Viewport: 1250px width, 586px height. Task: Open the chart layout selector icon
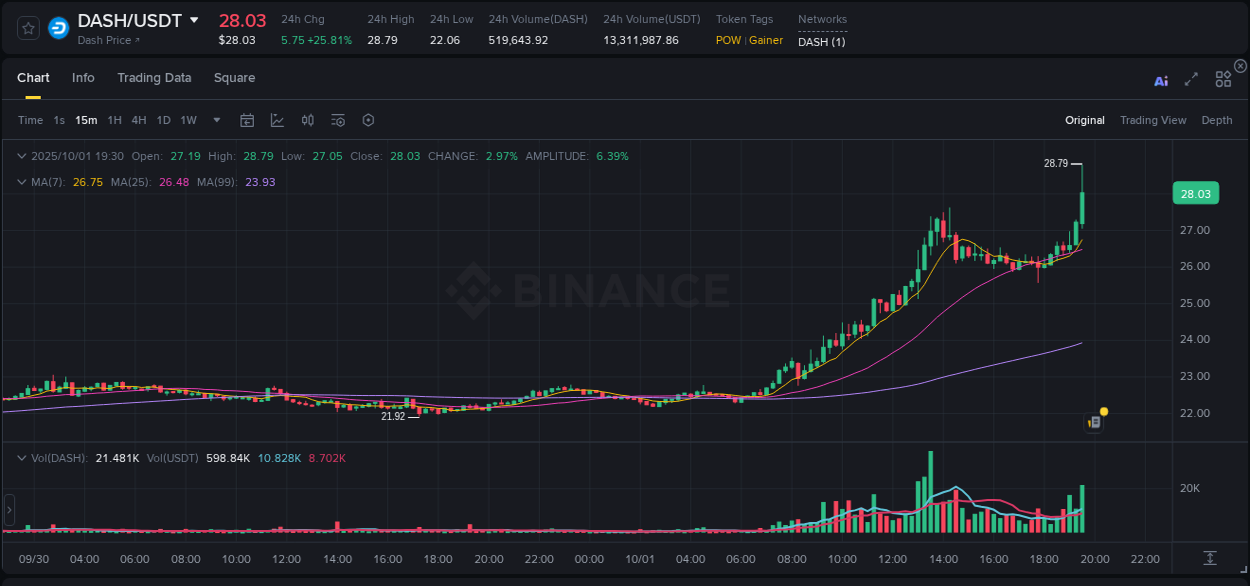[x=1223, y=78]
